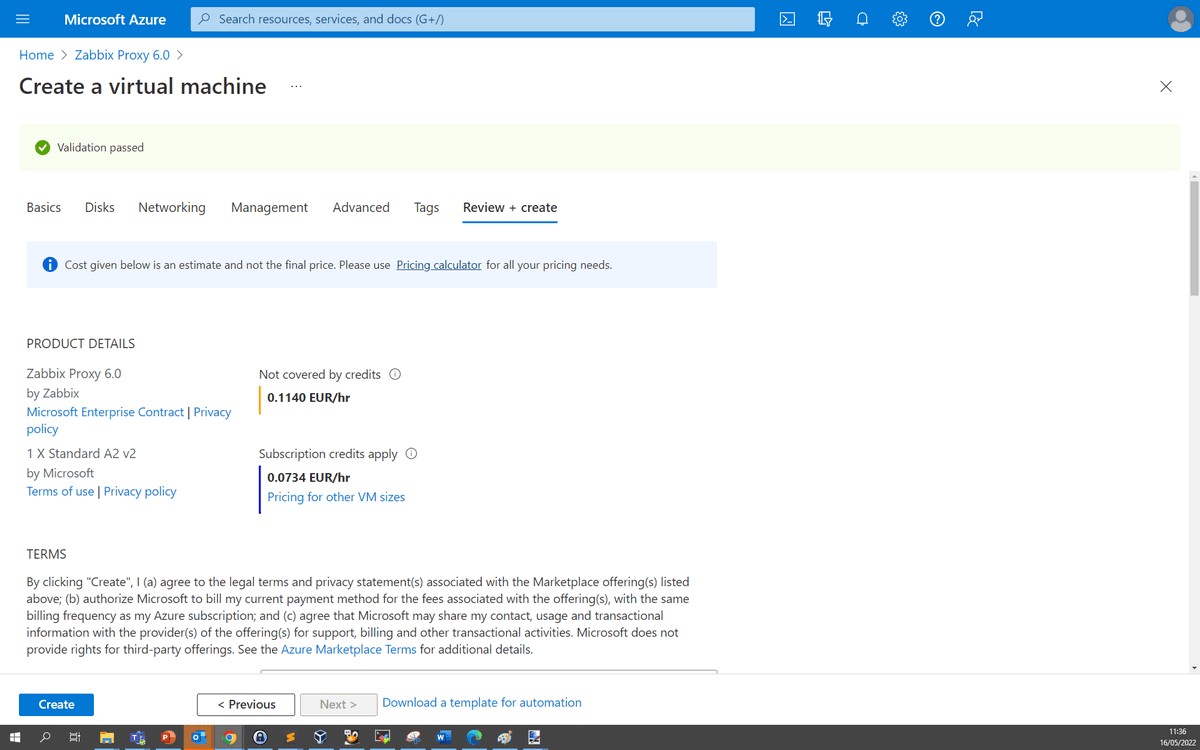Image resolution: width=1200 pixels, height=750 pixels.
Task: Launch Cloud Shell from the top bar
Action: click(x=787, y=19)
